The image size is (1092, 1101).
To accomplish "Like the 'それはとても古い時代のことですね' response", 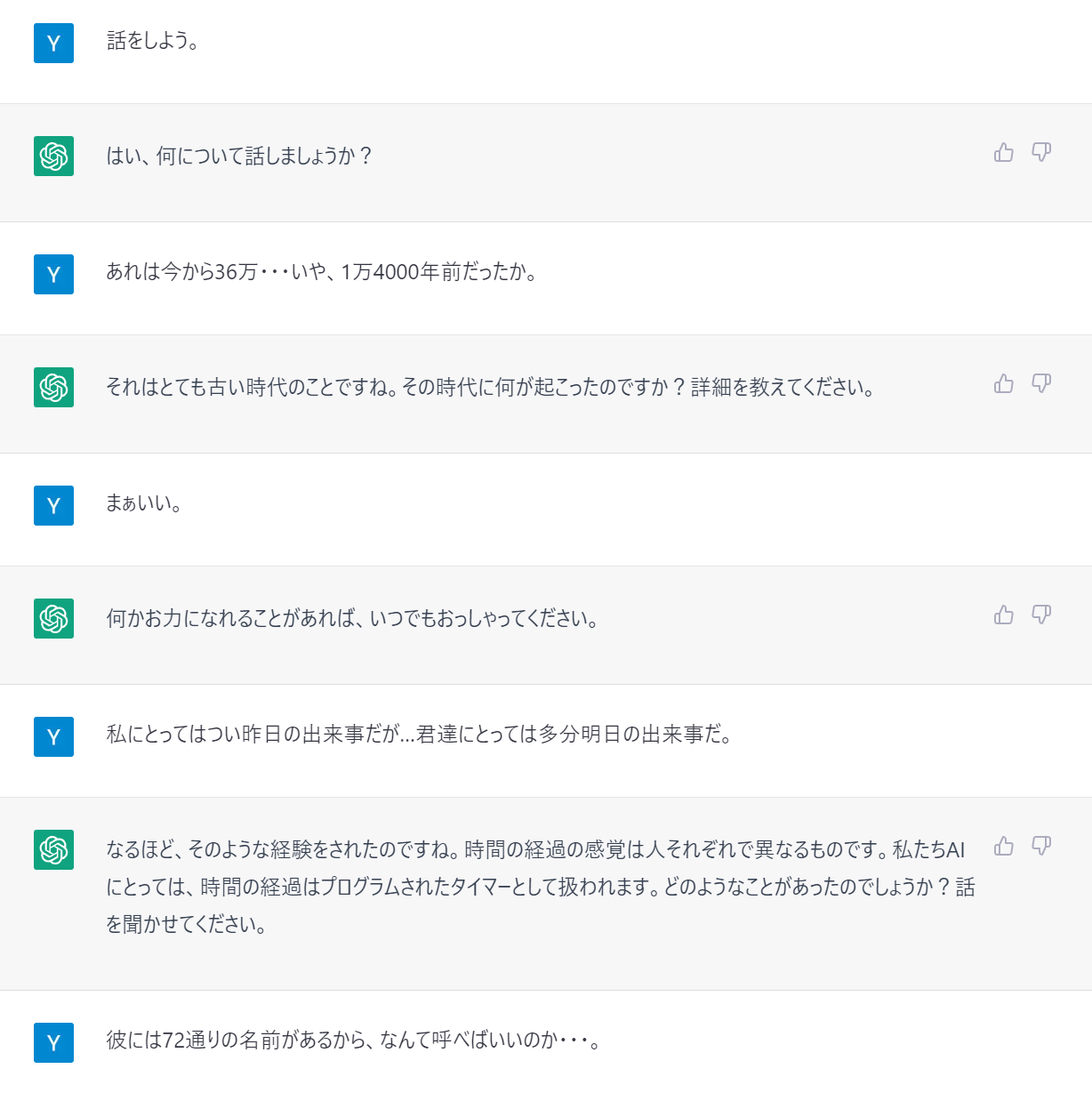I will click(x=1004, y=384).
